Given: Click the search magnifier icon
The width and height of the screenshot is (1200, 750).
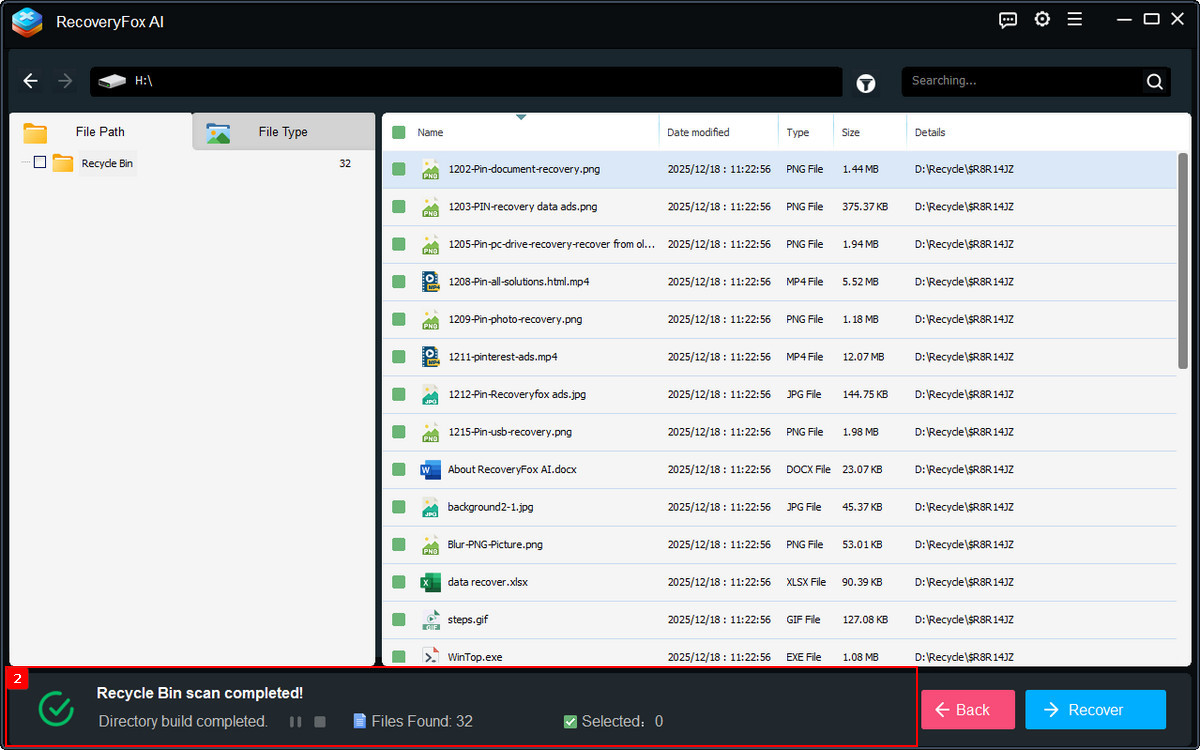Looking at the screenshot, I should click(1154, 82).
